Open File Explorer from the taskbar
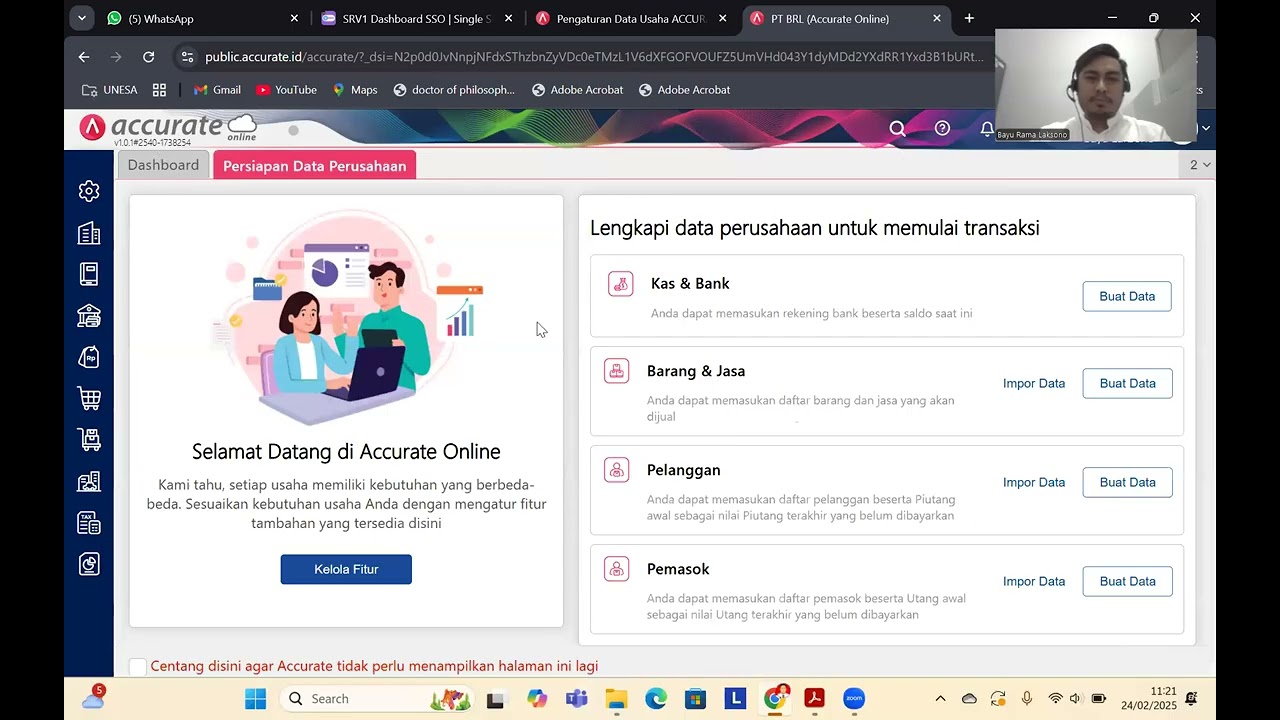This screenshot has height=720, width=1280. [x=616, y=699]
